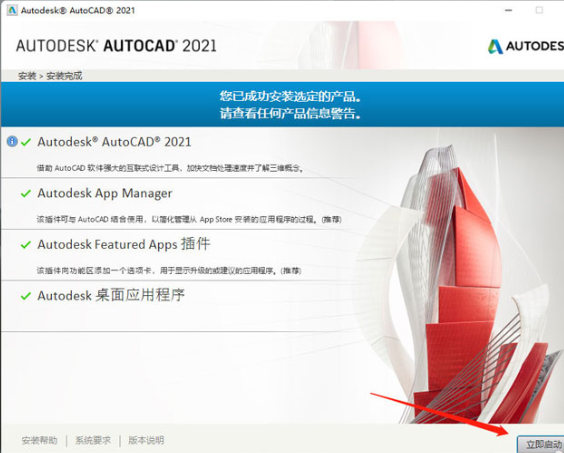Image resolution: width=564 pixels, height=453 pixels.
Task: Click the checkmark beside Autodesk Featured Apps 插件
Action: click(x=26, y=245)
